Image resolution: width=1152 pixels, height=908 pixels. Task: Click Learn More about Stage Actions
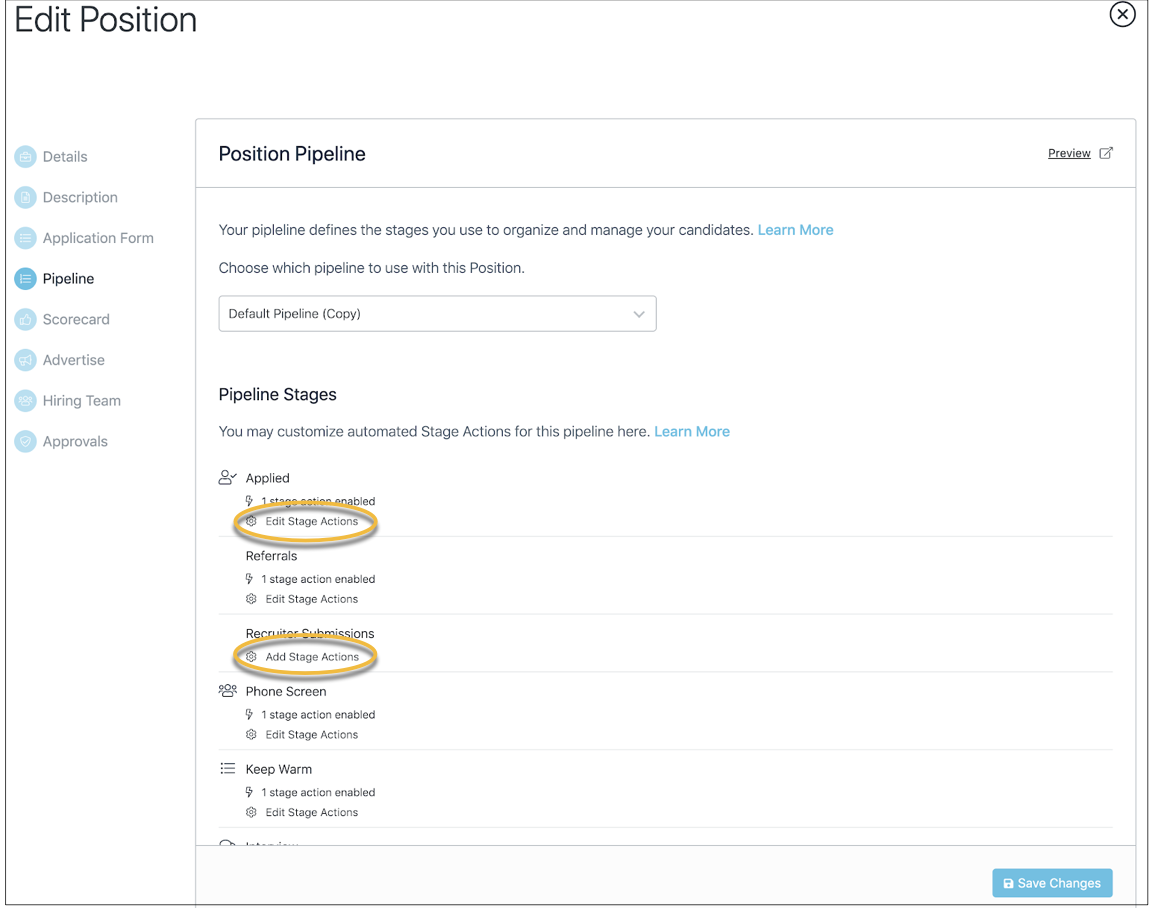click(x=691, y=431)
